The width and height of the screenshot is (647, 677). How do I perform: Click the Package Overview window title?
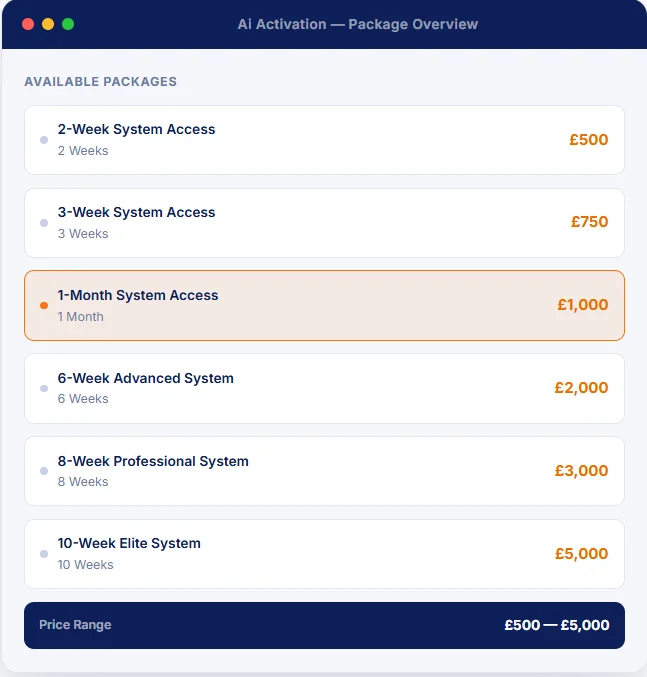[x=358, y=24]
